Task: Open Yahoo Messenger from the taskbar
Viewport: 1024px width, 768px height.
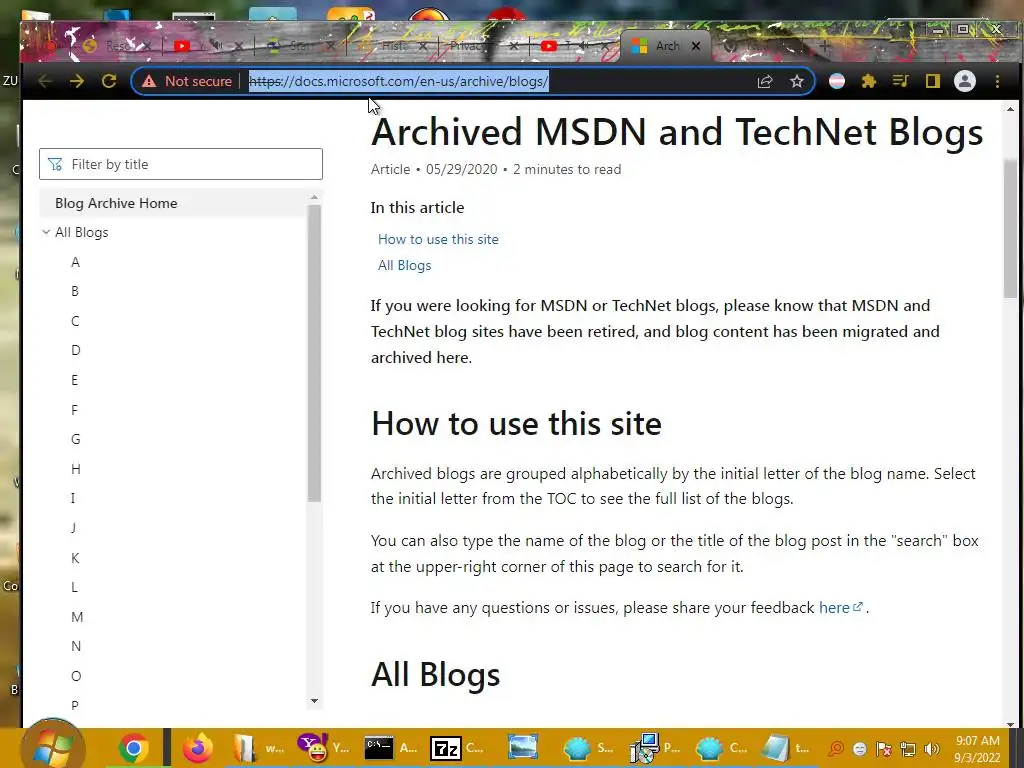Action: click(x=325, y=748)
